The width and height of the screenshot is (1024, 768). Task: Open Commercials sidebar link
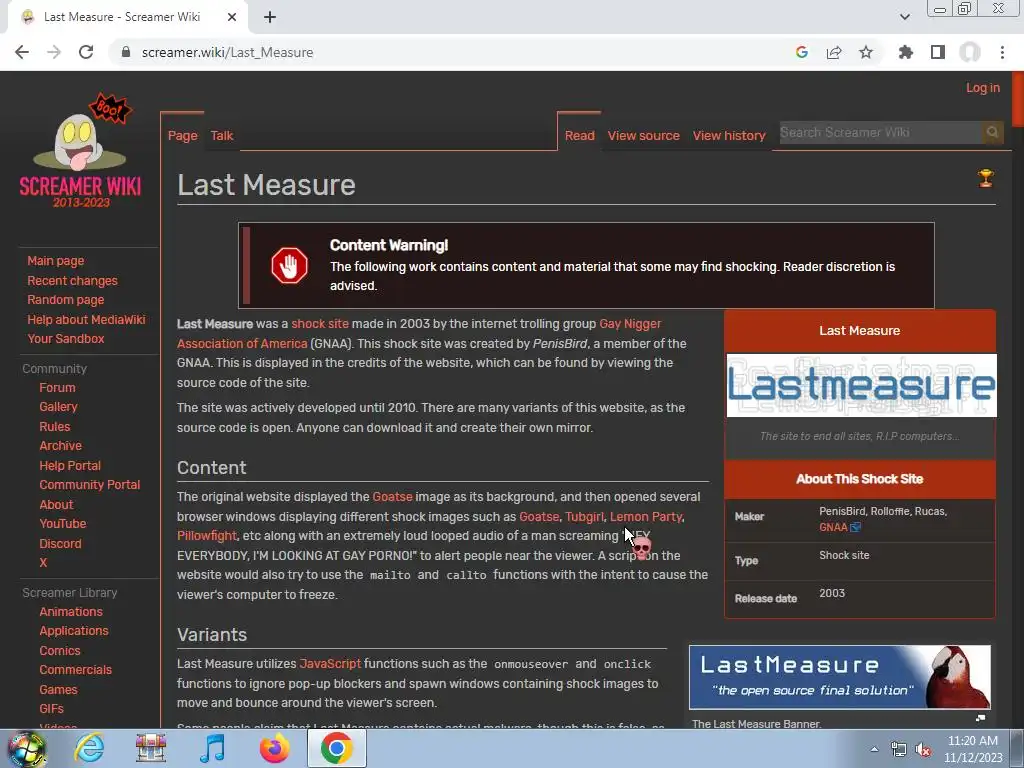[x=75, y=670]
